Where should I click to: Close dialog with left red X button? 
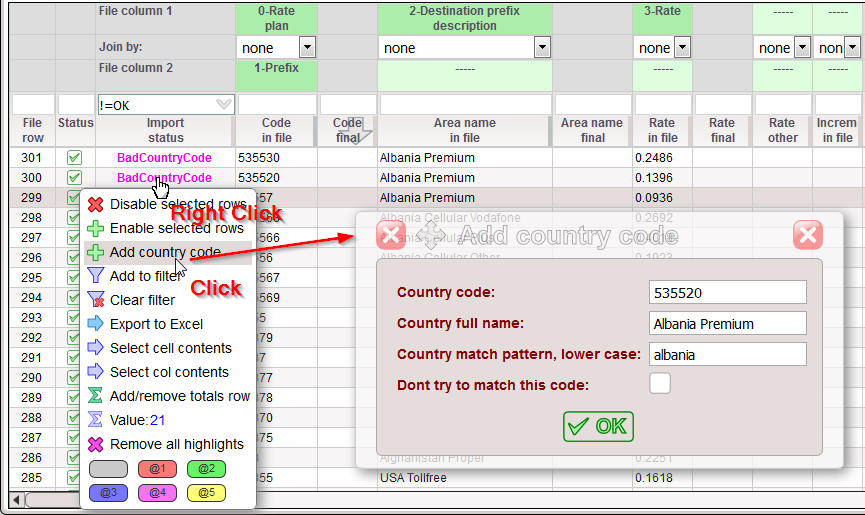pyautogui.click(x=391, y=235)
